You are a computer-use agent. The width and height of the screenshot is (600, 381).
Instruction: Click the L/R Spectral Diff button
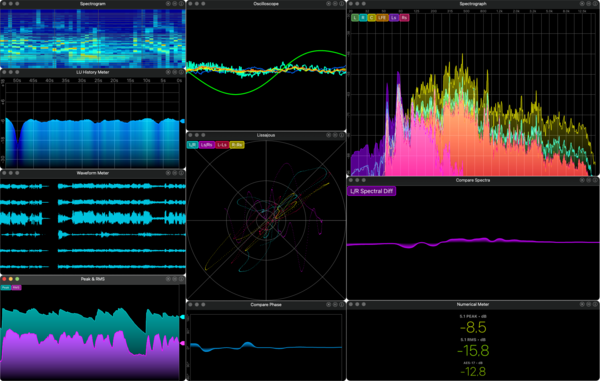[372, 191]
